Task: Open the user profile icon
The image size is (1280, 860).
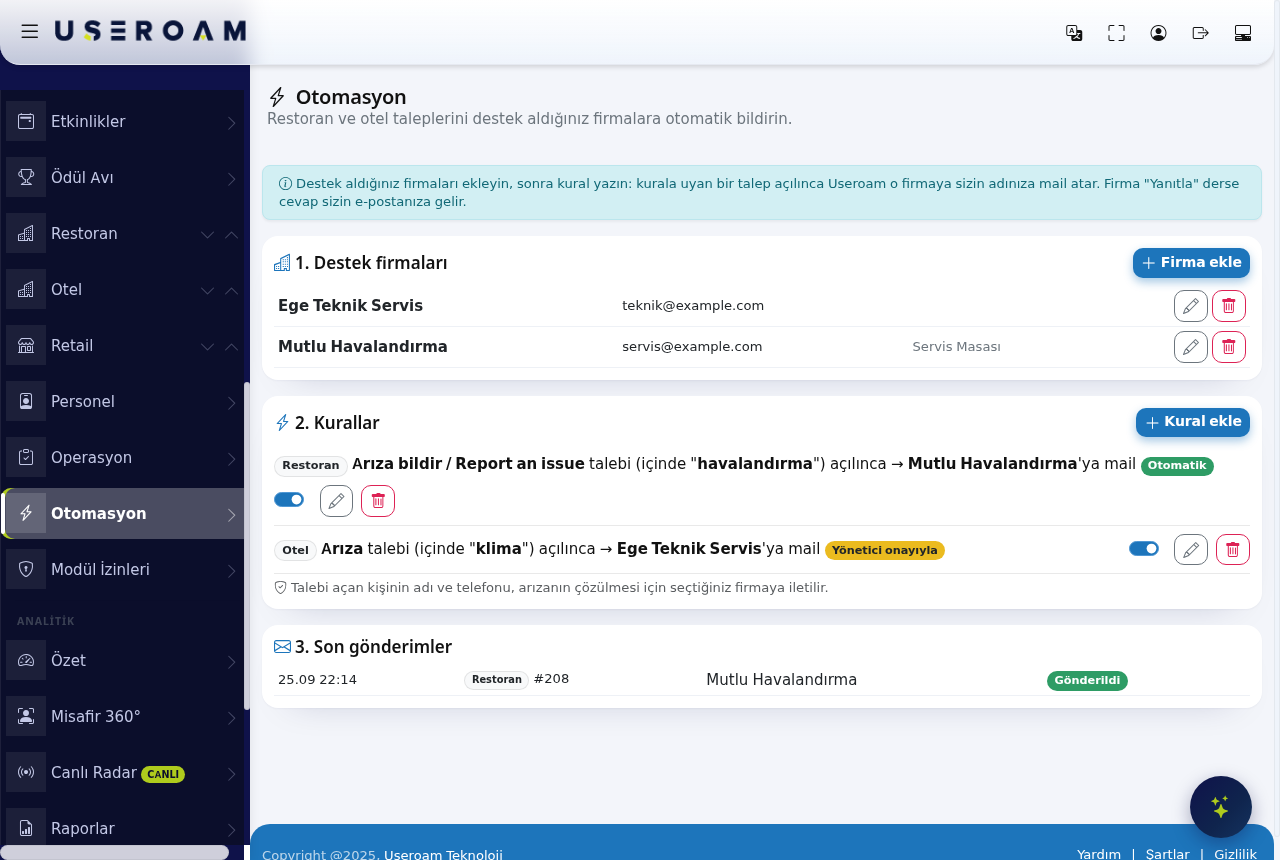Action: point(1158,33)
